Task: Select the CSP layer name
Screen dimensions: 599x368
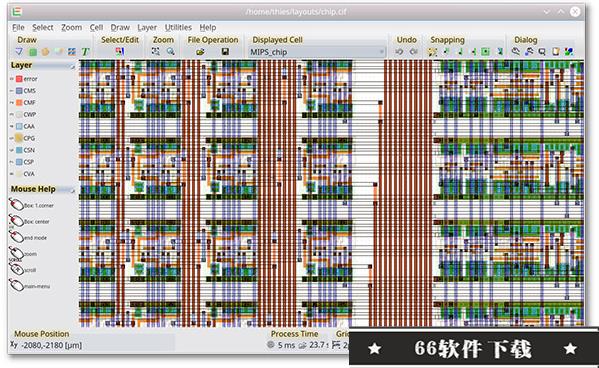Action: [29, 162]
